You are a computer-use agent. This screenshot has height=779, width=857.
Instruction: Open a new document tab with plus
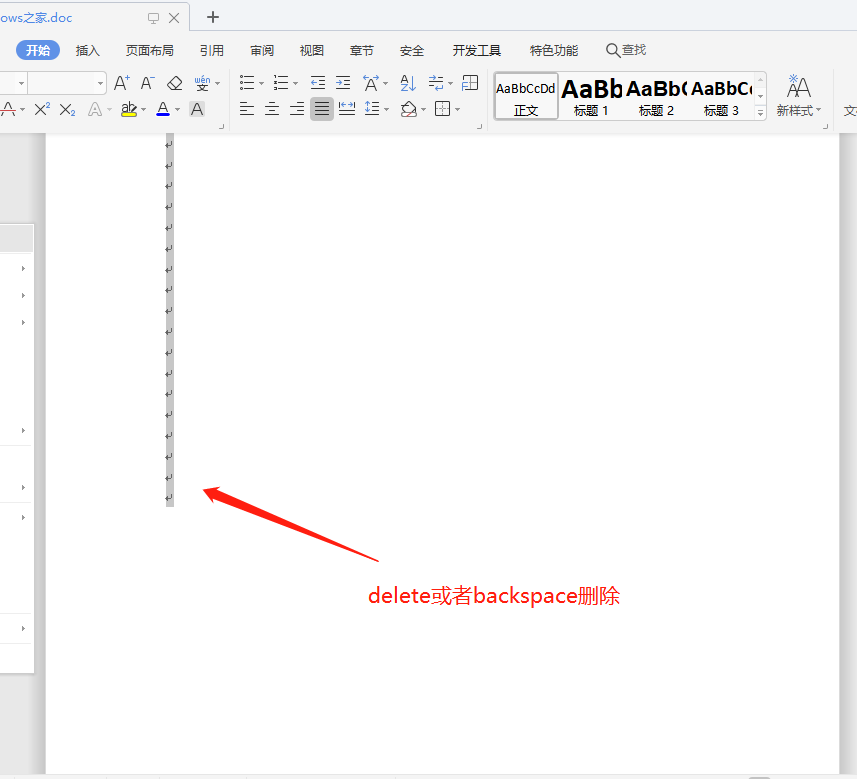coord(213,17)
